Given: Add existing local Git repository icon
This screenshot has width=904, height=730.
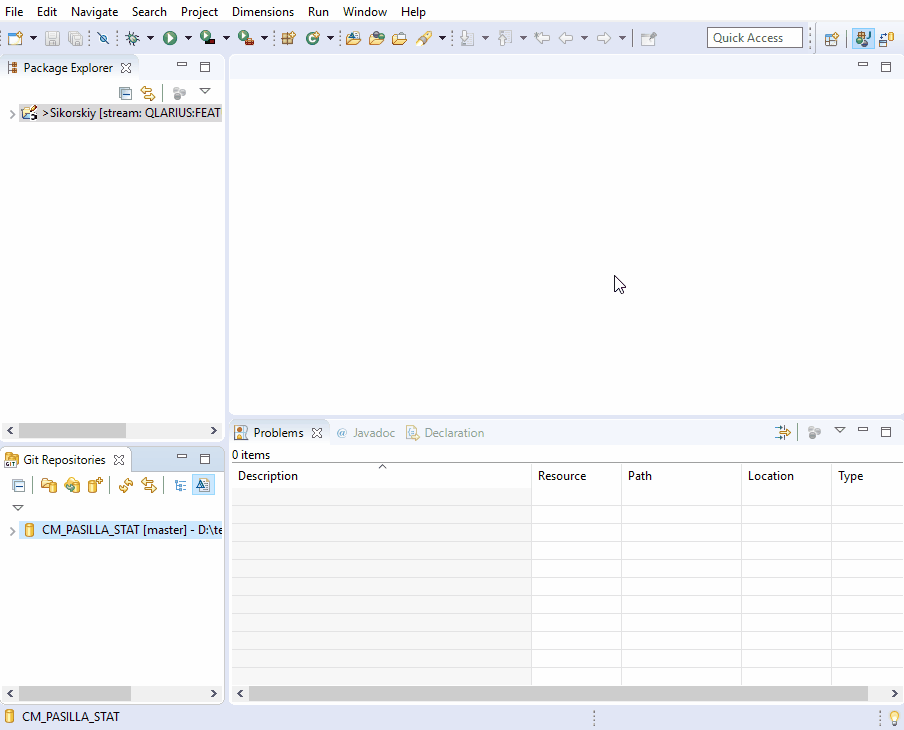Looking at the screenshot, I should pyautogui.click(x=48, y=485).
